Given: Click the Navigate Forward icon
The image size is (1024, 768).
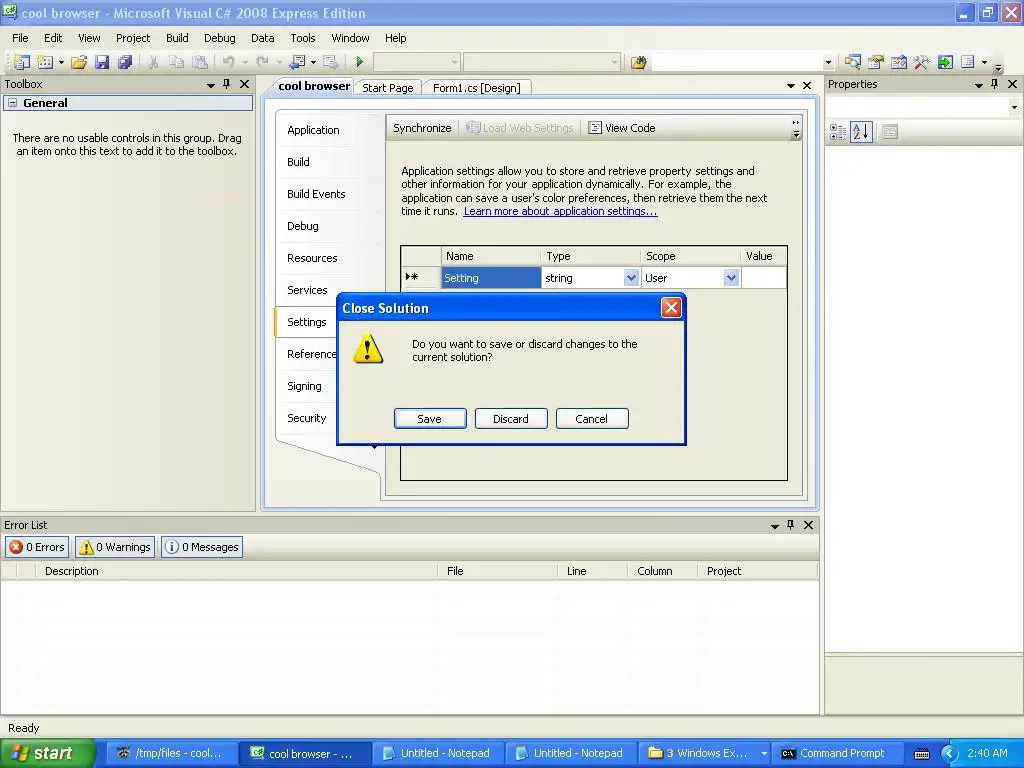Looking at the screenshot, I should 330,62.
